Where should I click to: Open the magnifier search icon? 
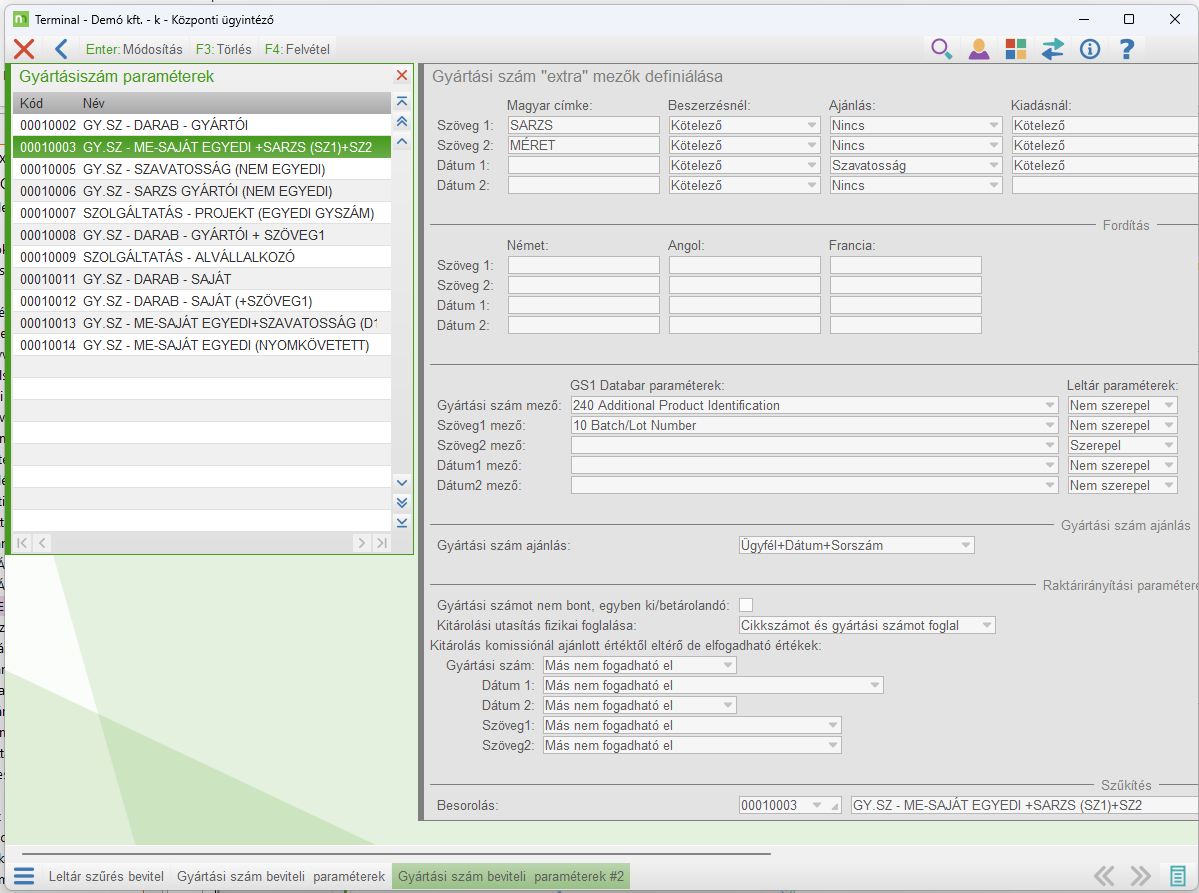941,49
